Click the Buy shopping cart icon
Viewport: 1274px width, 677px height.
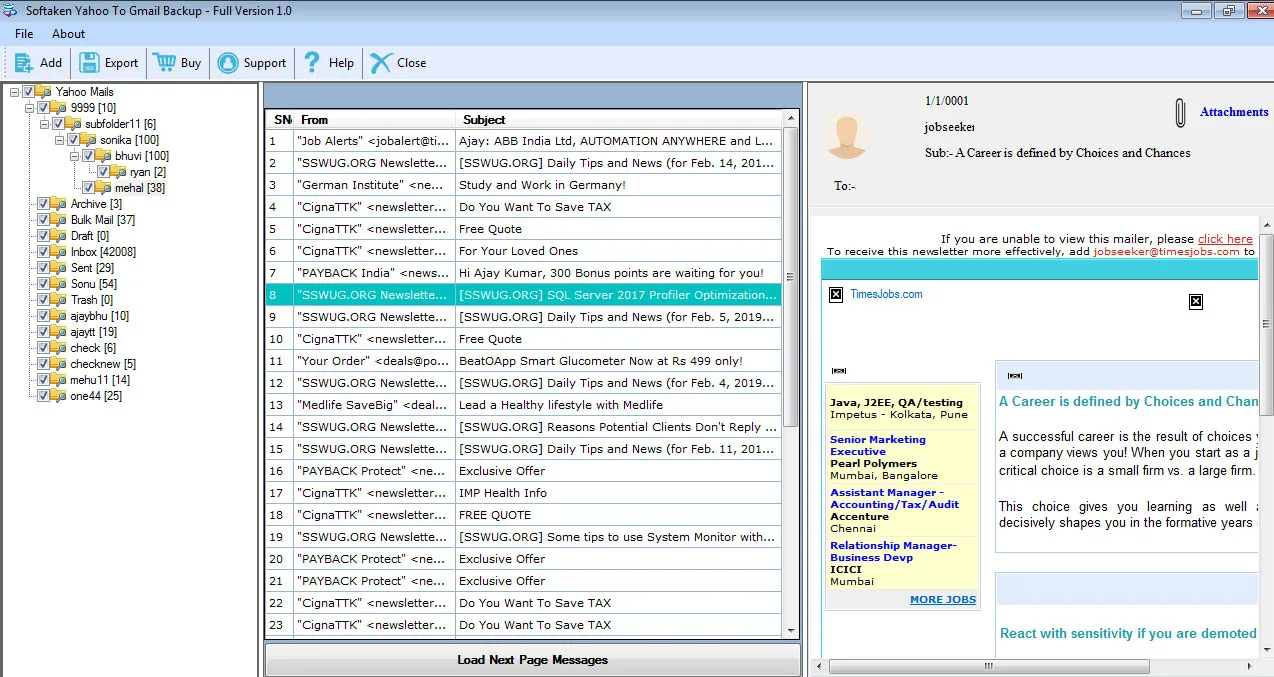point(164,62)
